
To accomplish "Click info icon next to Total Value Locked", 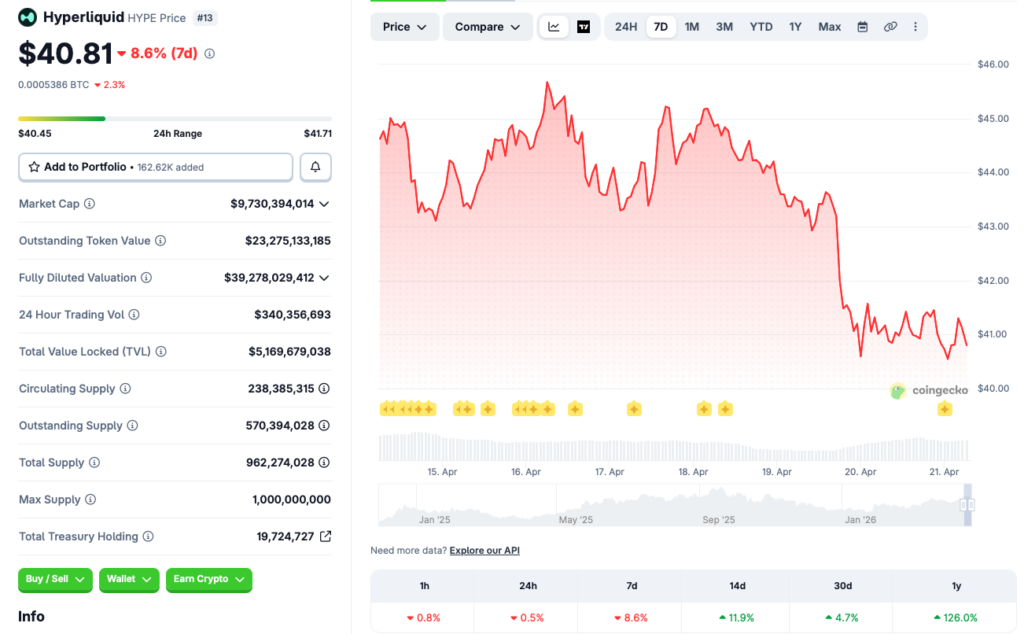I will (x=161, y=352).
